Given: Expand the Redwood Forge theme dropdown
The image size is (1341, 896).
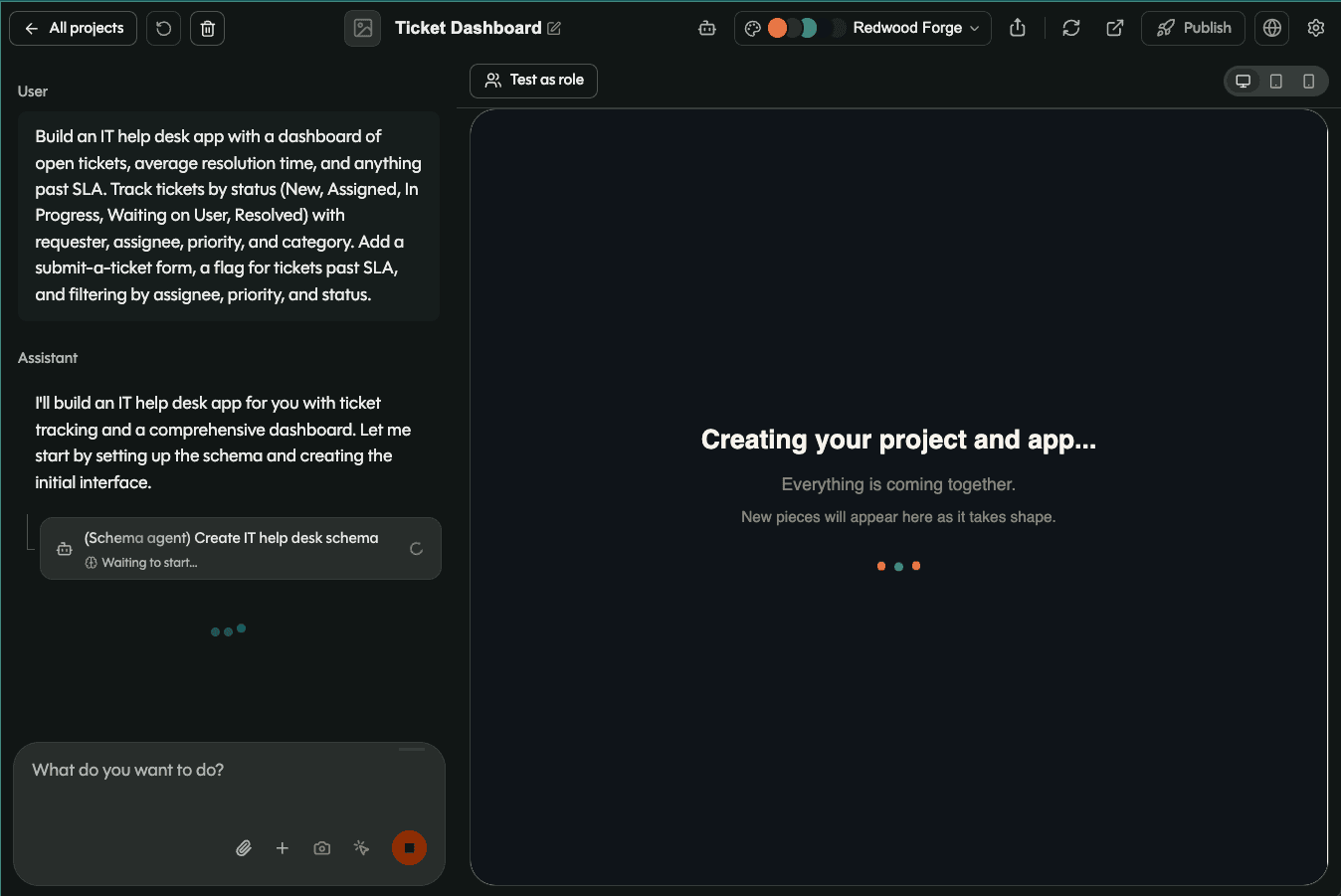Looking at the screenshot, I should tap(862, 28).
